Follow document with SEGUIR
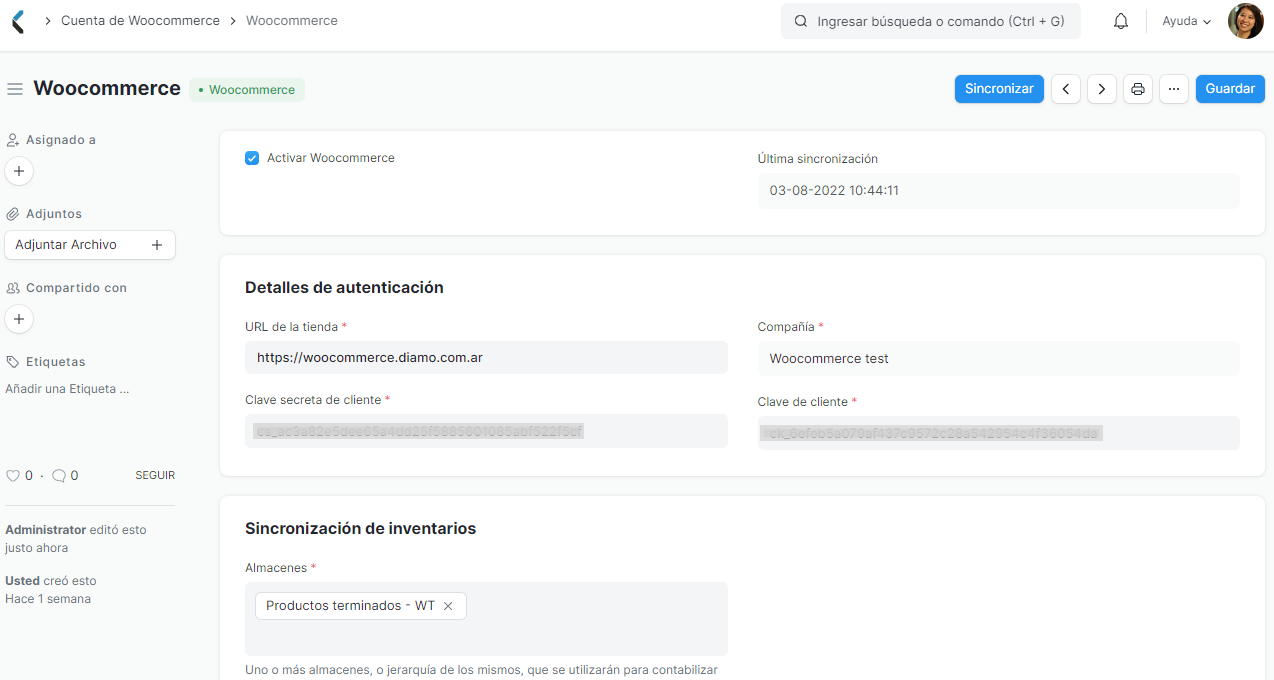 click(x=155, y=476)
